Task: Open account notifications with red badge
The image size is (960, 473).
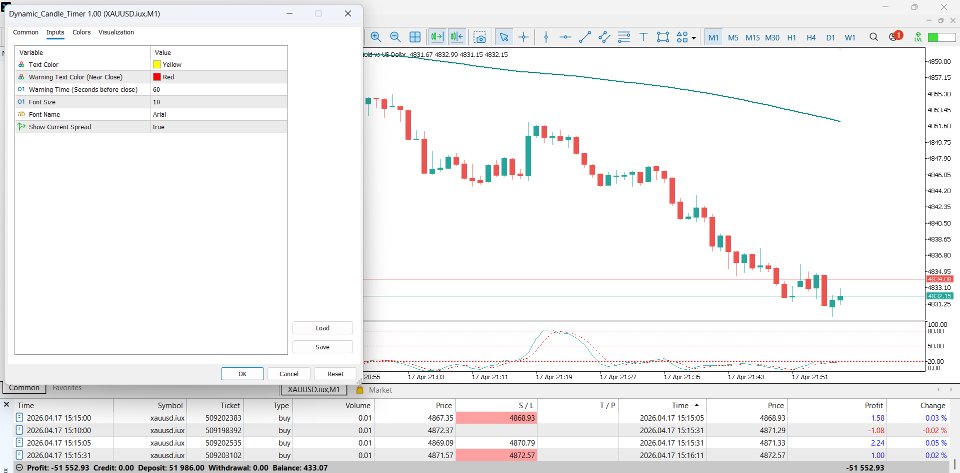Action: [x=894, y=37]
